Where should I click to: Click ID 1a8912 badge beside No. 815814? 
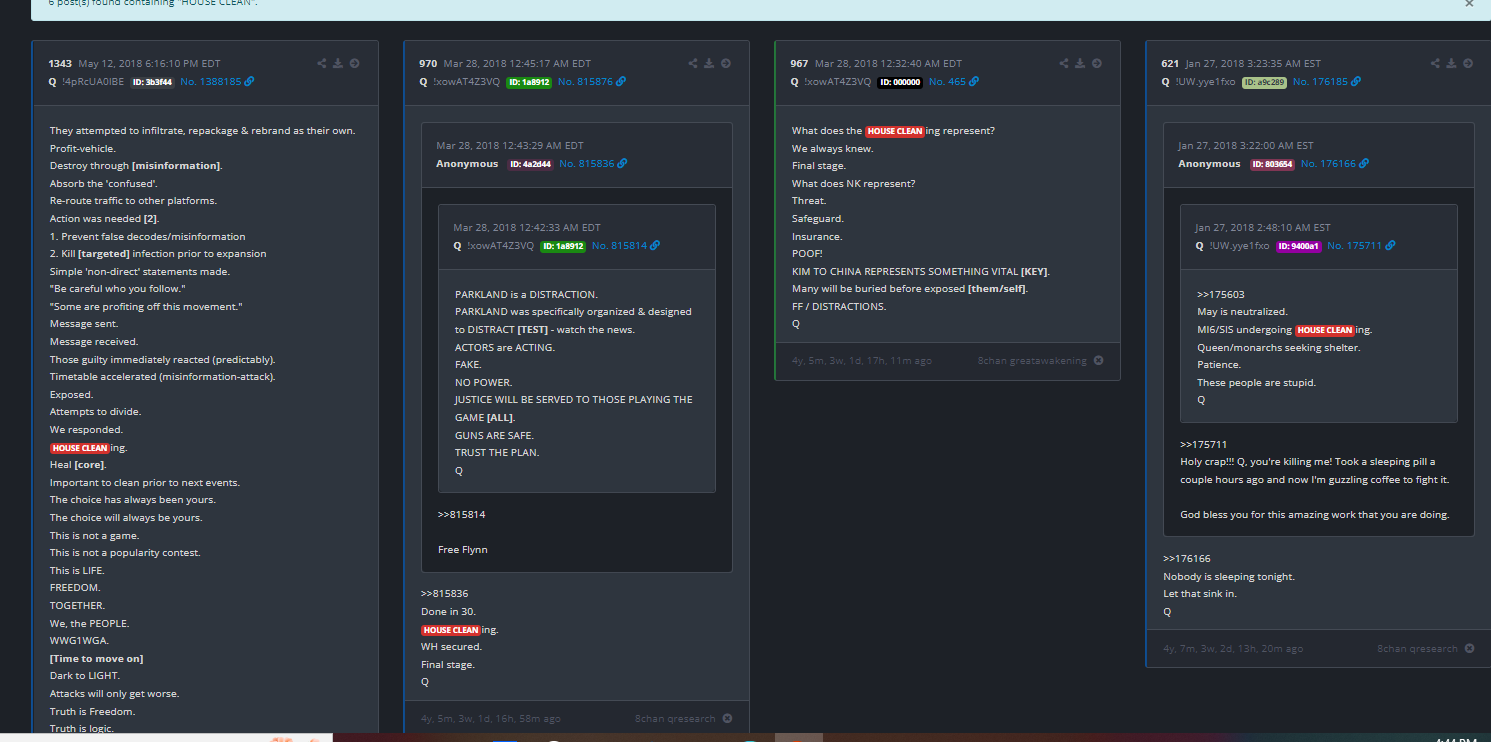(563, 245)
